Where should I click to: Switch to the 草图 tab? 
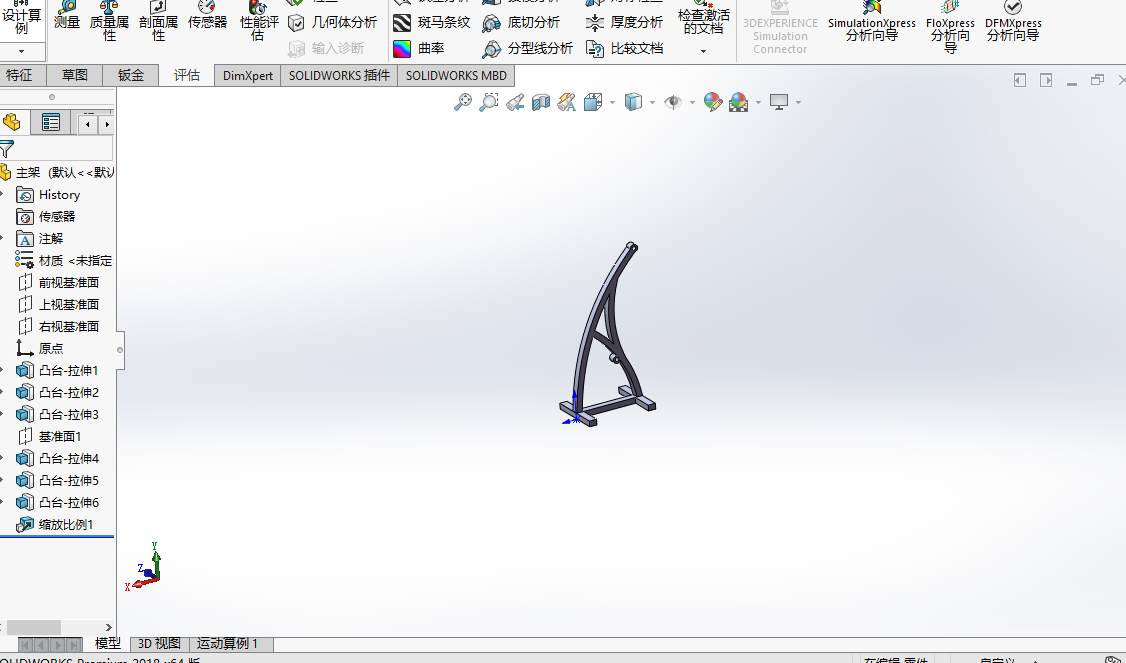75,75
